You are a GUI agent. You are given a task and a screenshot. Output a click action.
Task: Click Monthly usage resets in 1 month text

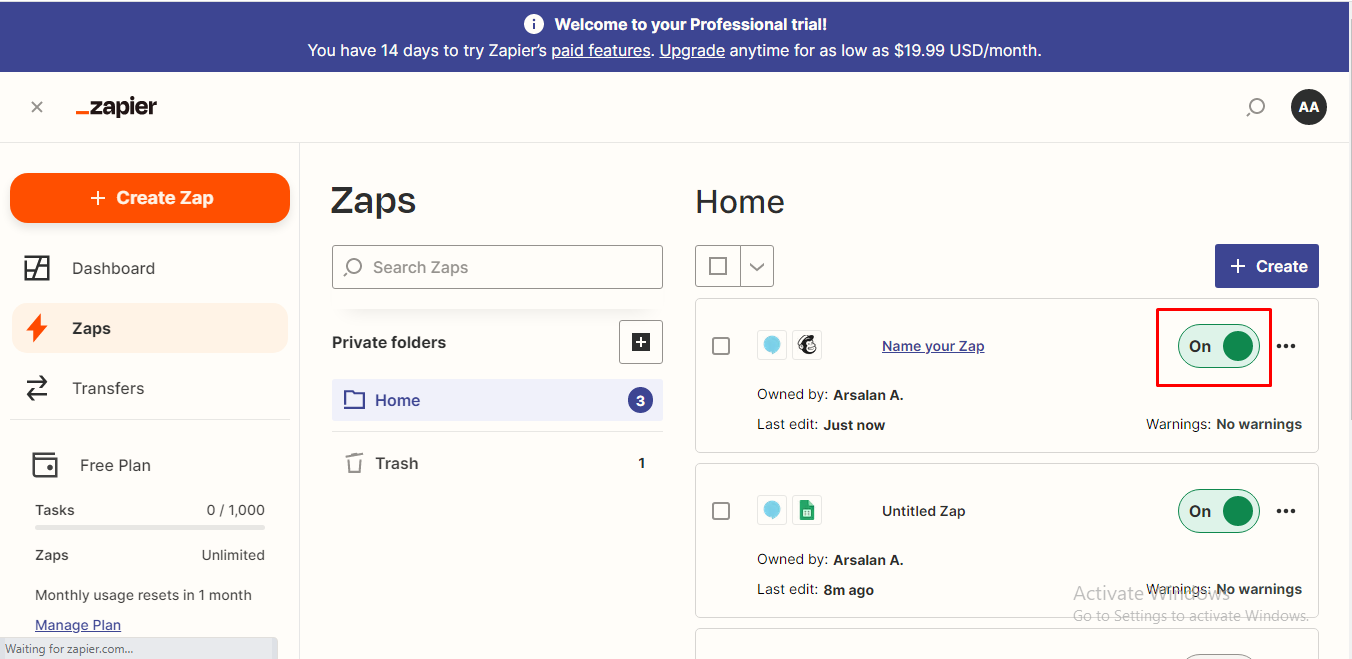143,595
